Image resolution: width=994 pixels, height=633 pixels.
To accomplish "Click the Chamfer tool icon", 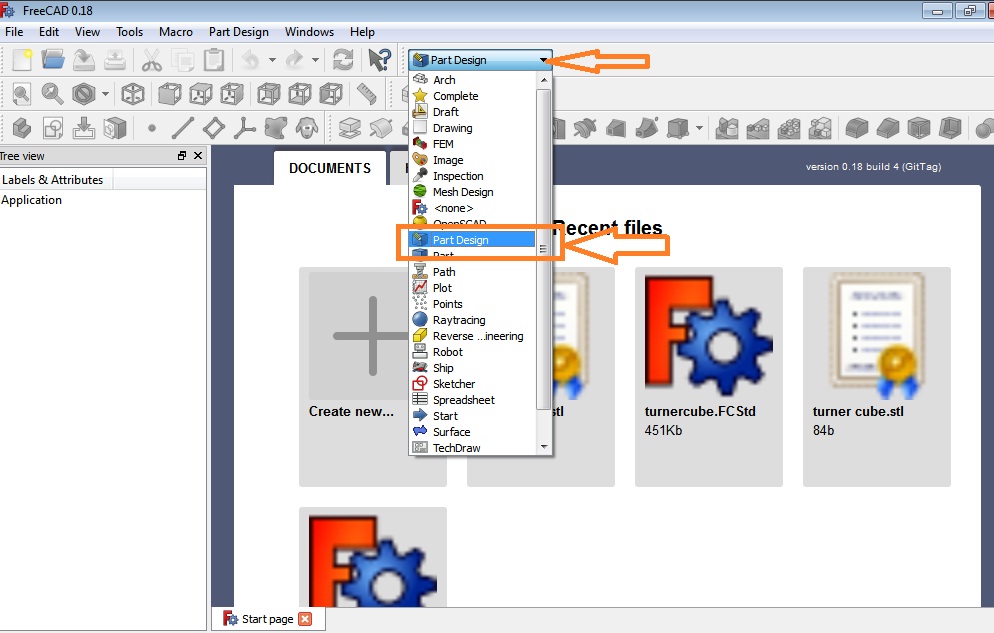I will (888, 128).
